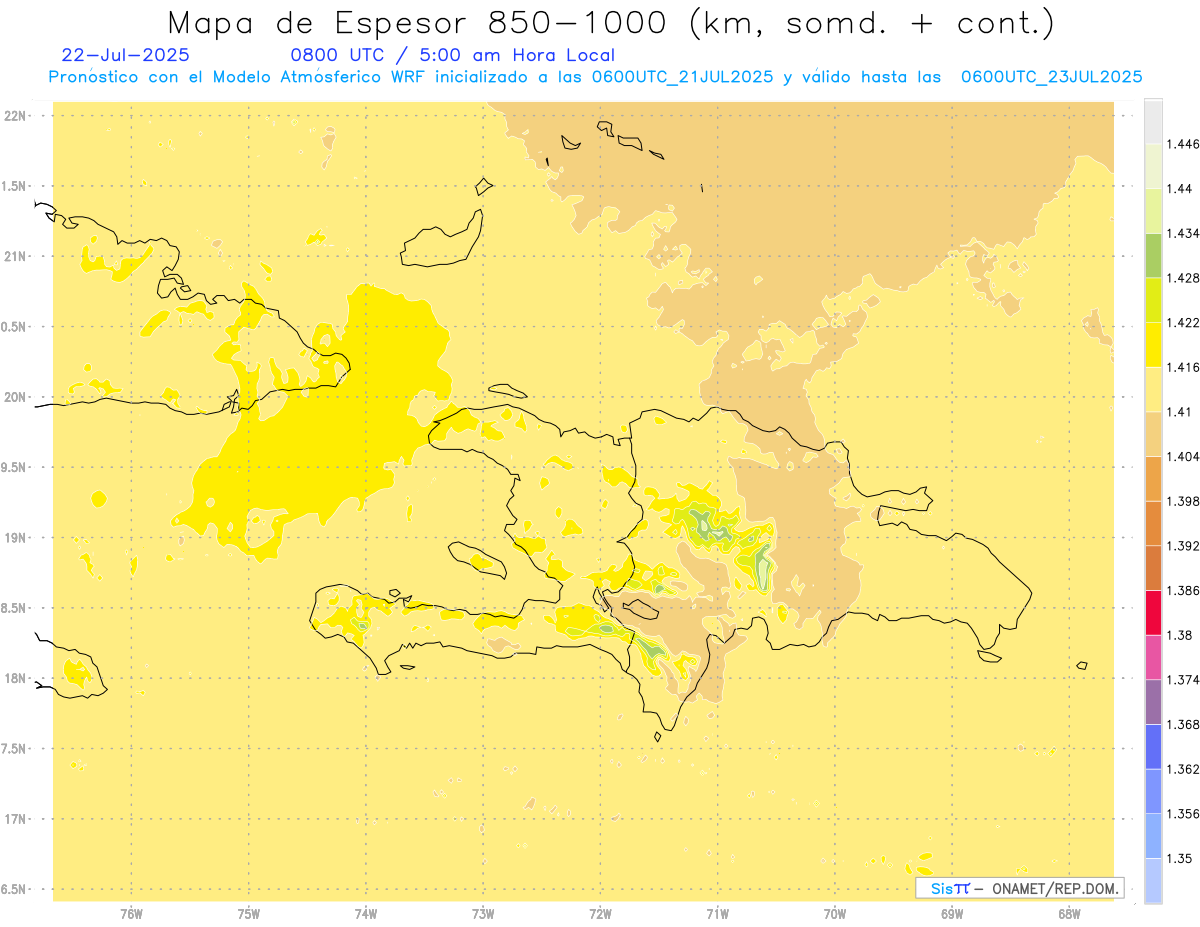Click the colorbar value 1.38
Screen dimensions: 1200x927
[1181, 635]
